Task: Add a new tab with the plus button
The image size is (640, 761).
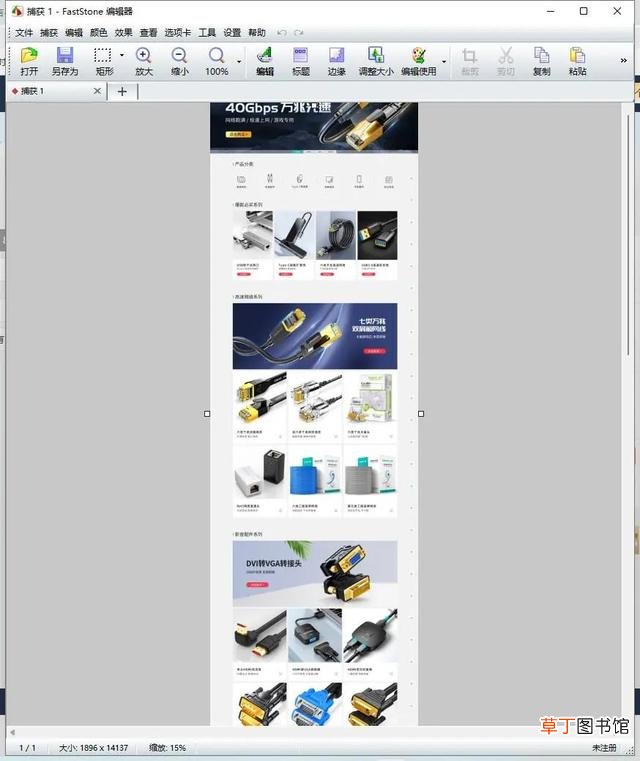Action: 122,91
